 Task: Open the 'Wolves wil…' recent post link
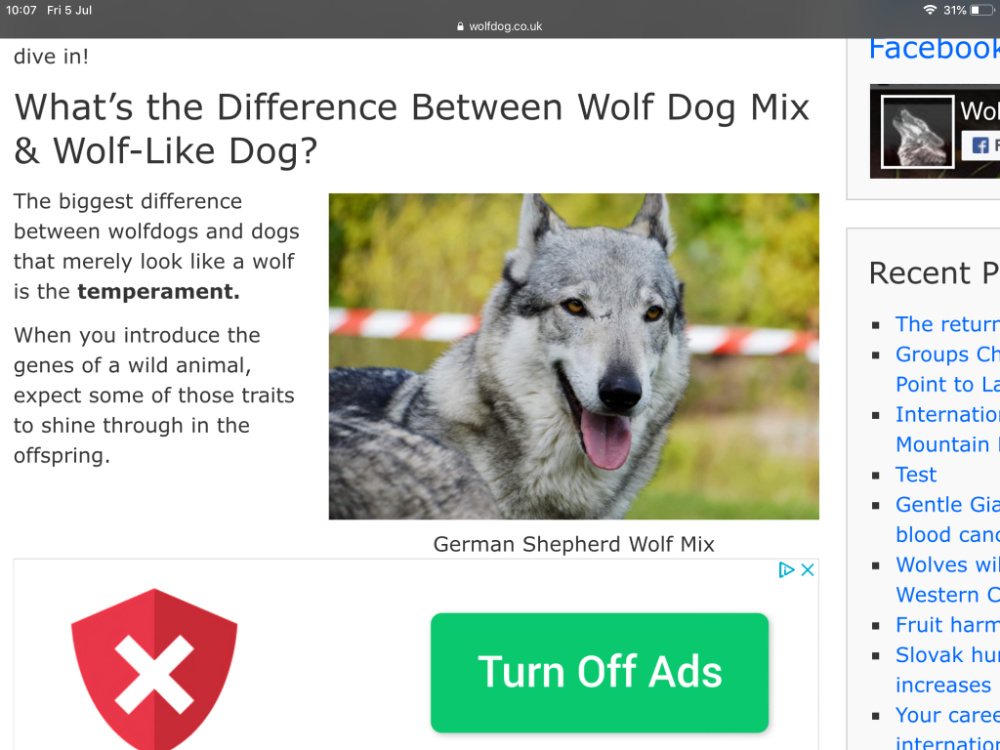point(948,580)
